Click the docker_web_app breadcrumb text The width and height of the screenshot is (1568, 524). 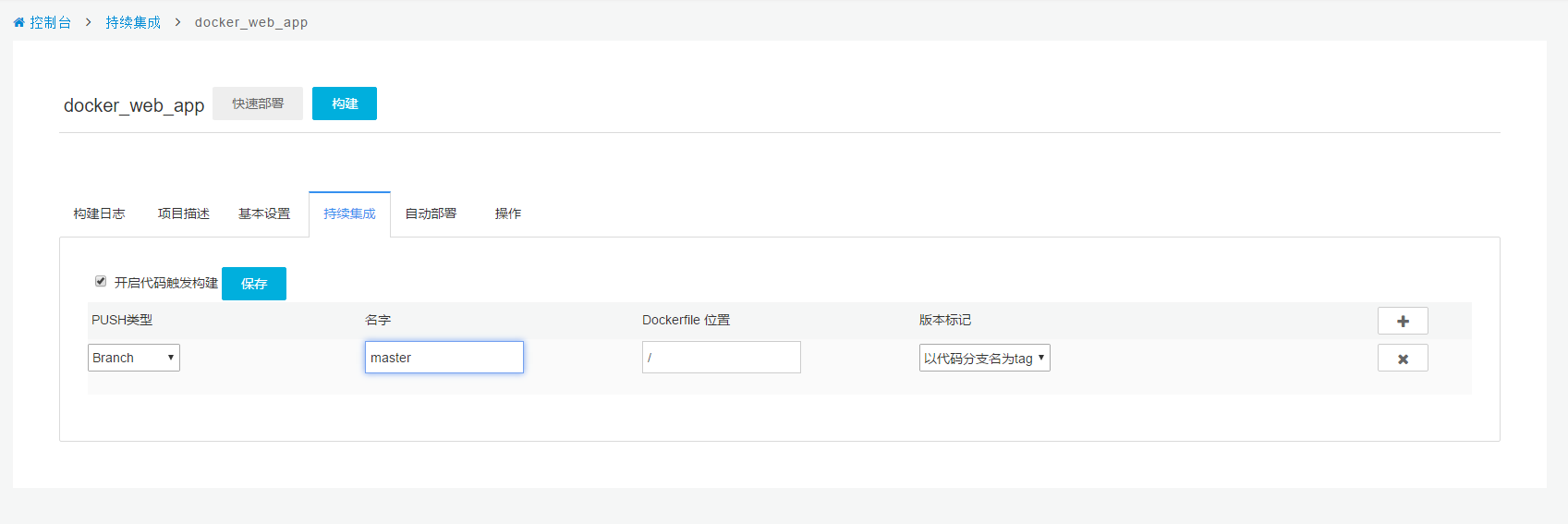pos(250,22)
